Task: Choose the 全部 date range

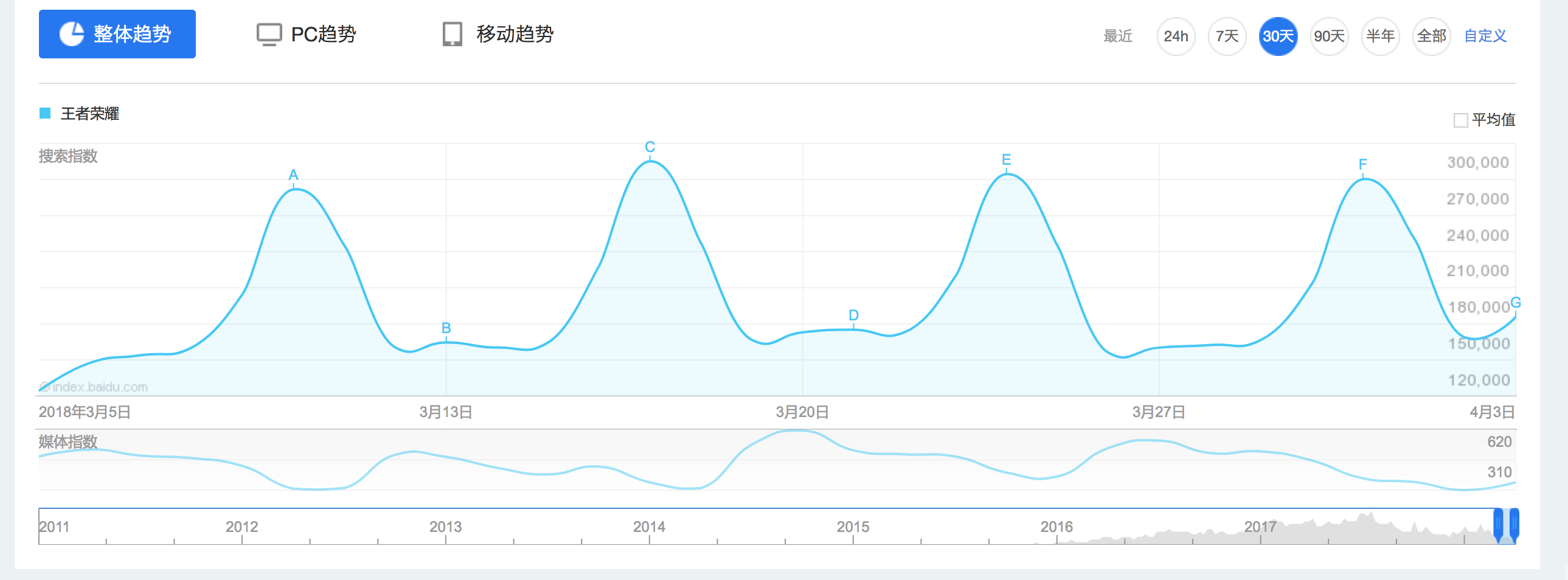Action: [1431, 36]
